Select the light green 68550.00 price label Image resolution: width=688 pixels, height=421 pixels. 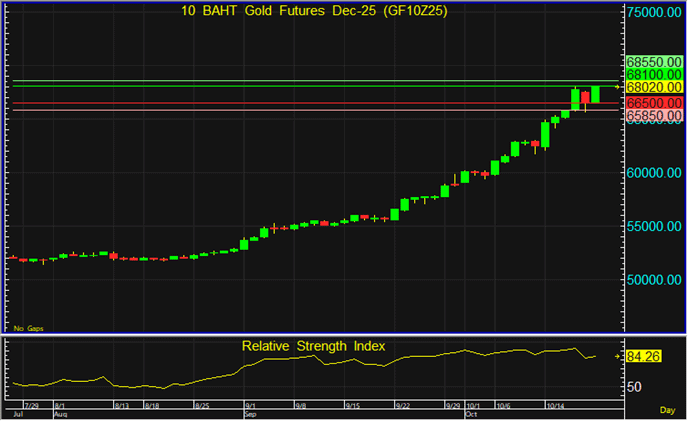(x=654, y=61)
